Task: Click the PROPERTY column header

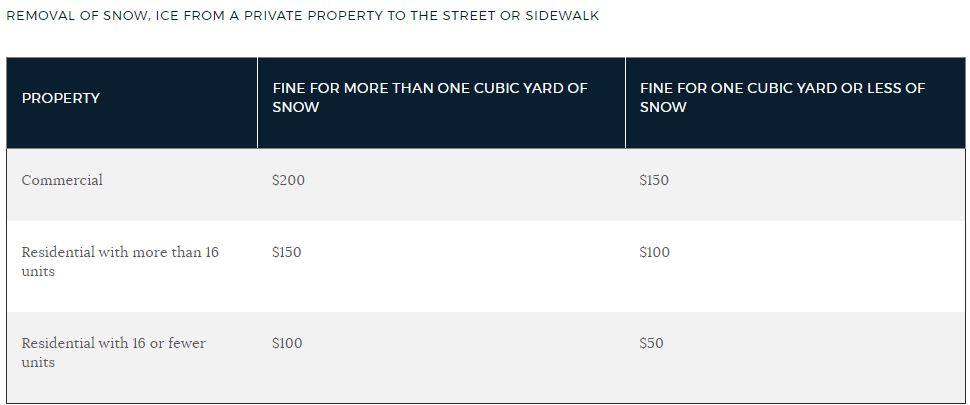Action: pos(61,98)
